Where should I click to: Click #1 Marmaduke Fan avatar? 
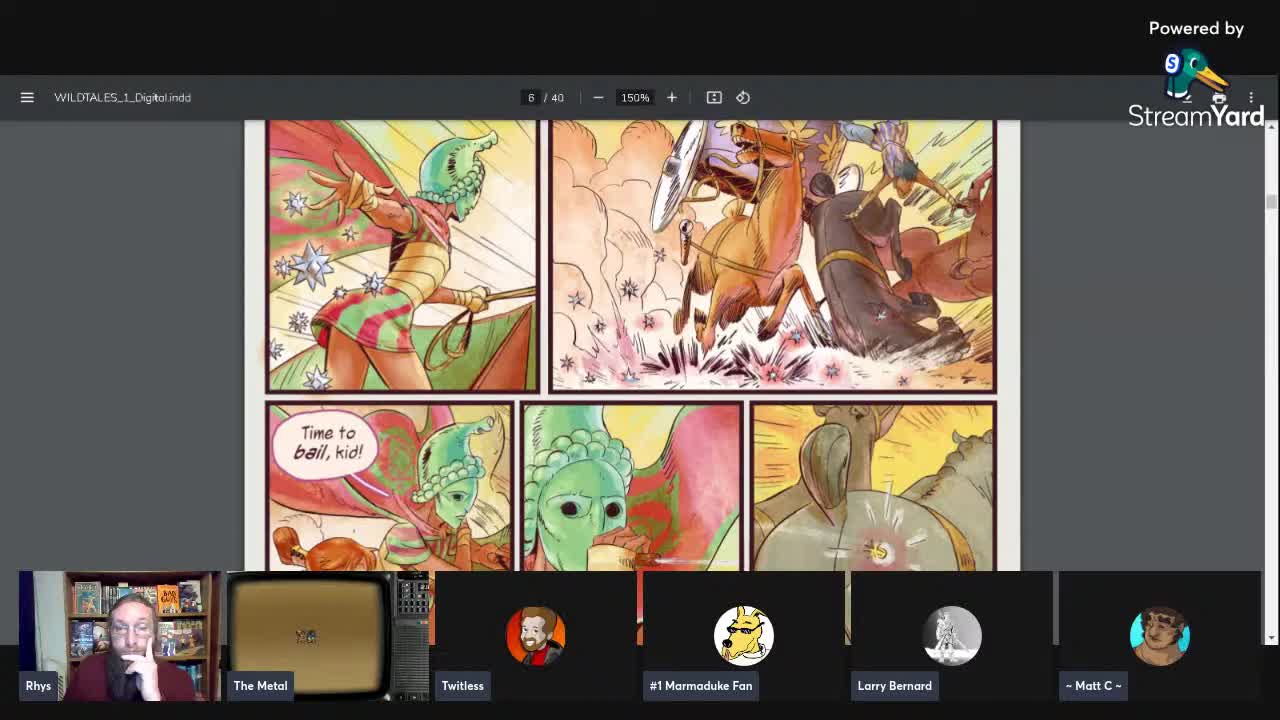tap(743, 635)
